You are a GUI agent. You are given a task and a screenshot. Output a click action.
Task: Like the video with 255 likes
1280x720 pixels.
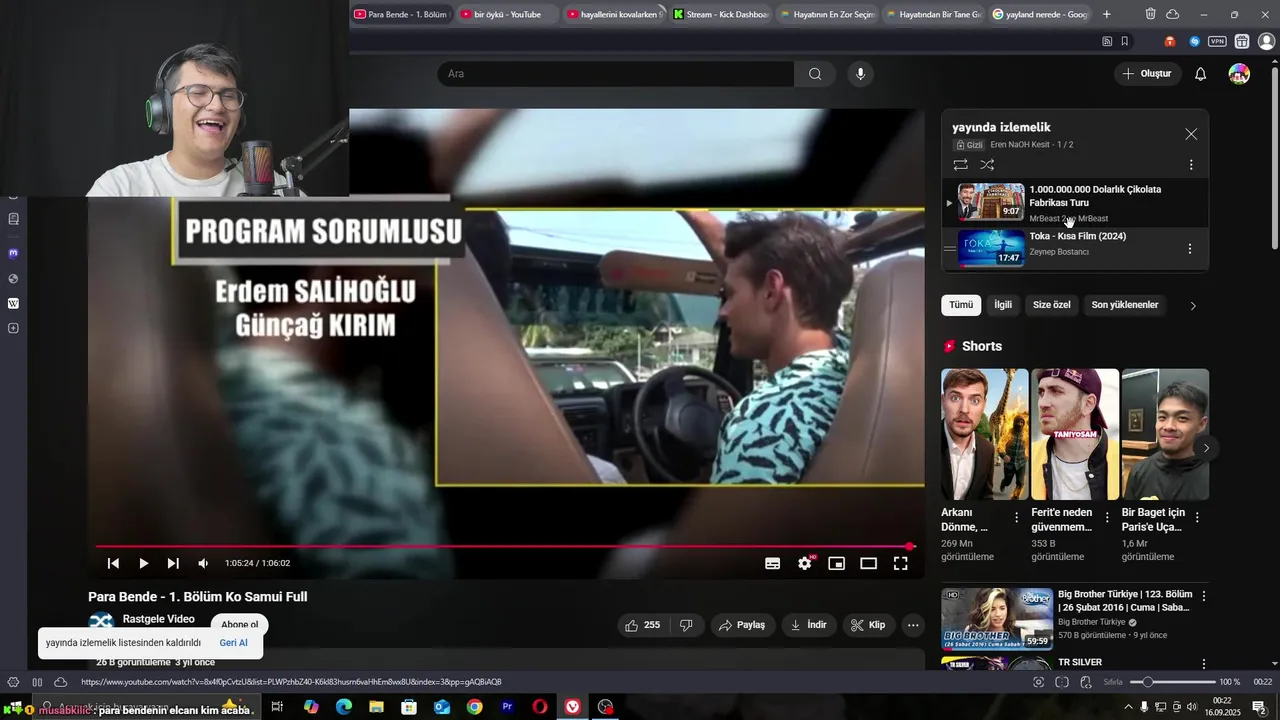point(642,625)
